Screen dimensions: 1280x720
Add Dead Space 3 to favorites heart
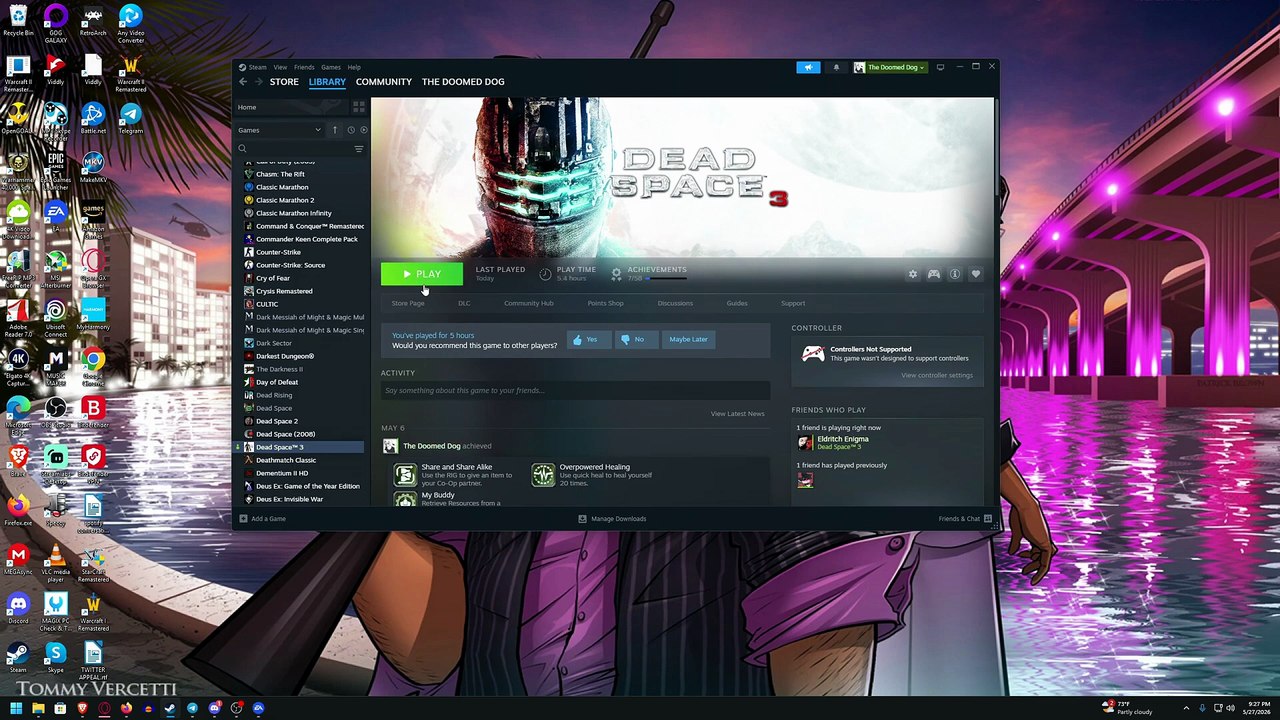976,274
